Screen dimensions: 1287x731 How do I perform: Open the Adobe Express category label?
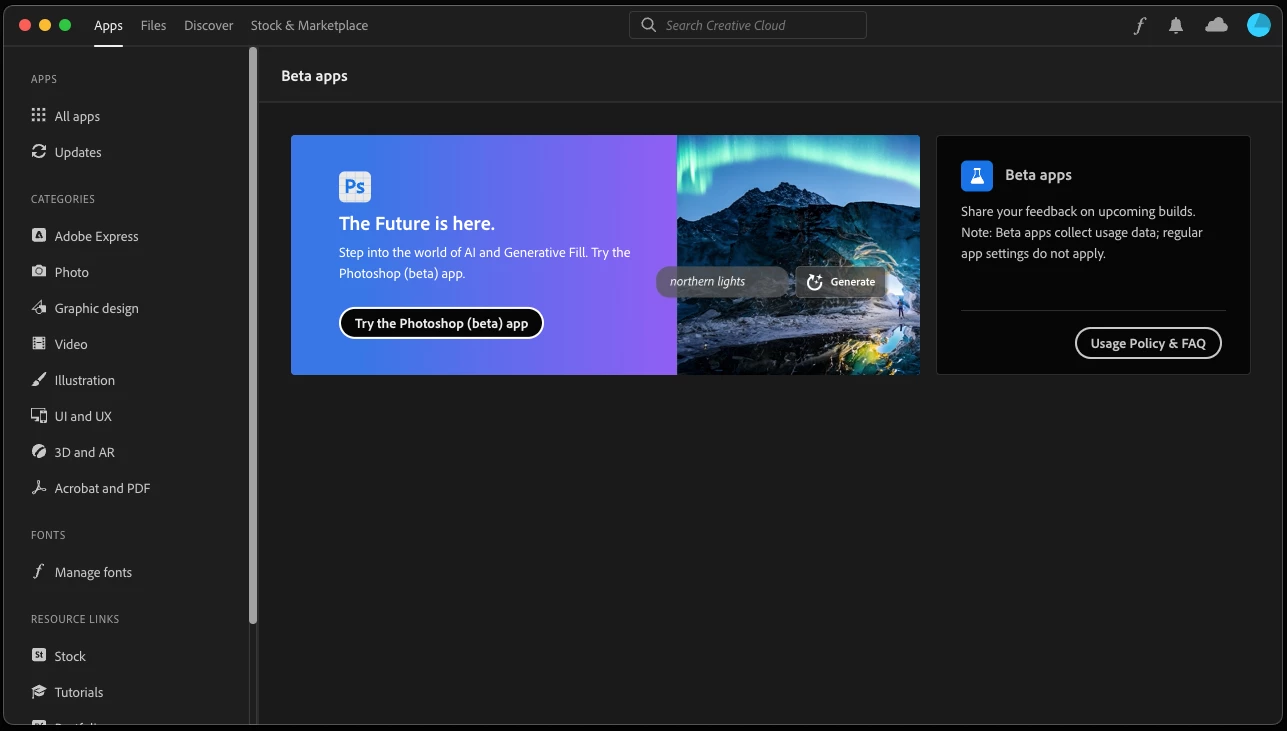coord(97,237)
